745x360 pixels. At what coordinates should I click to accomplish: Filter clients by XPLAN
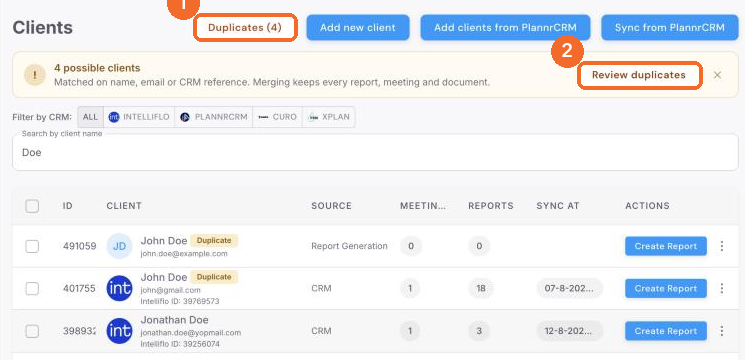[329, 117]
